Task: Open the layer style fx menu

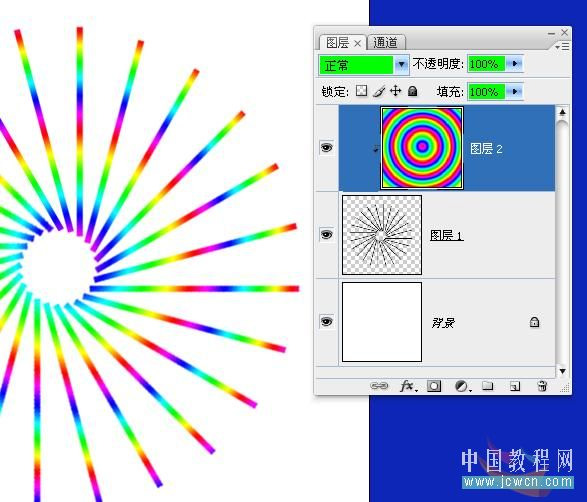Action: coord(408,386)
